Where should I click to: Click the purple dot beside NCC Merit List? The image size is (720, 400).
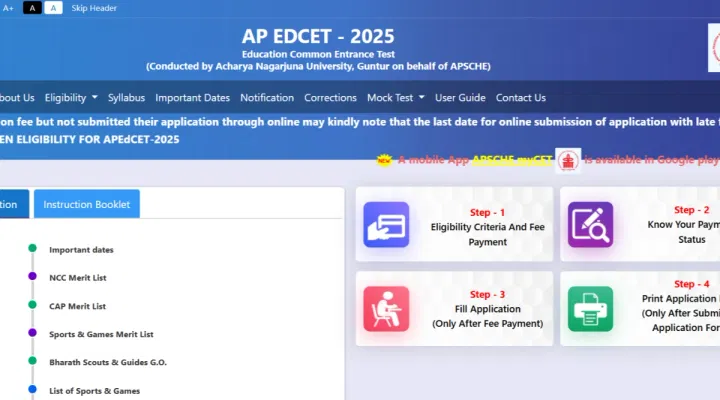coord(32,276)
